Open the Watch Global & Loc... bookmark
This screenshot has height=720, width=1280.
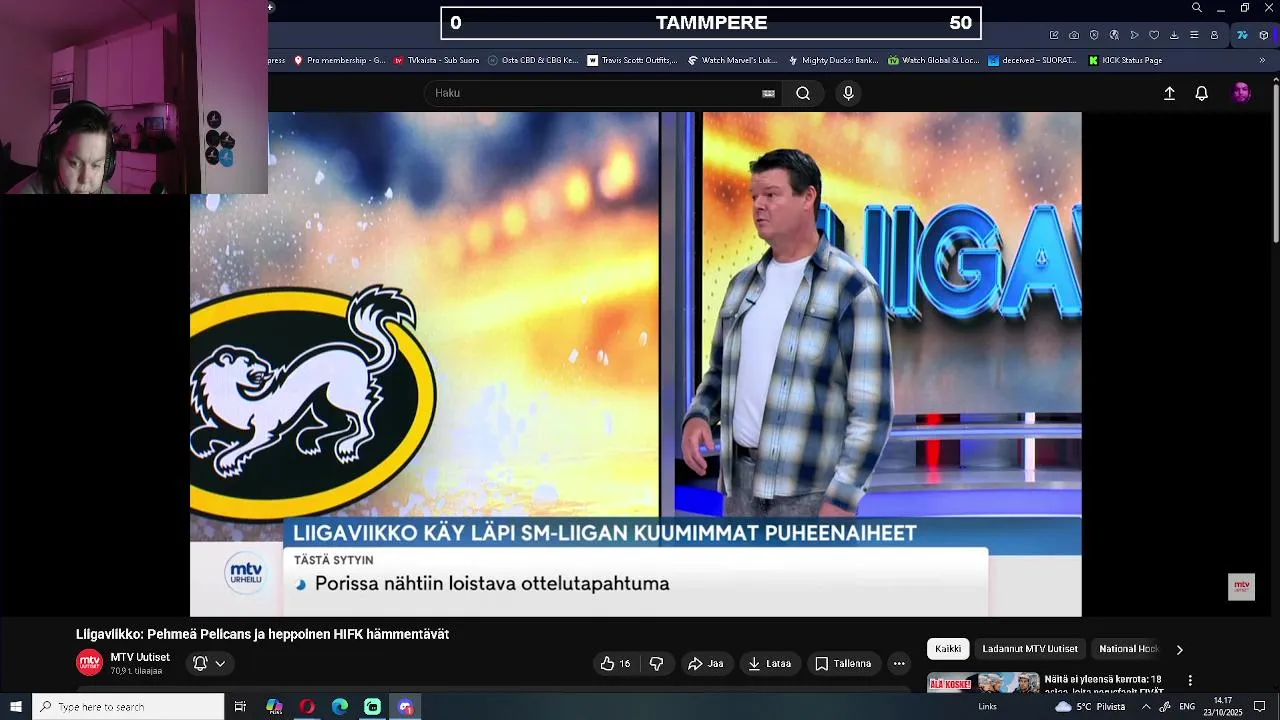tap(933, 60)
